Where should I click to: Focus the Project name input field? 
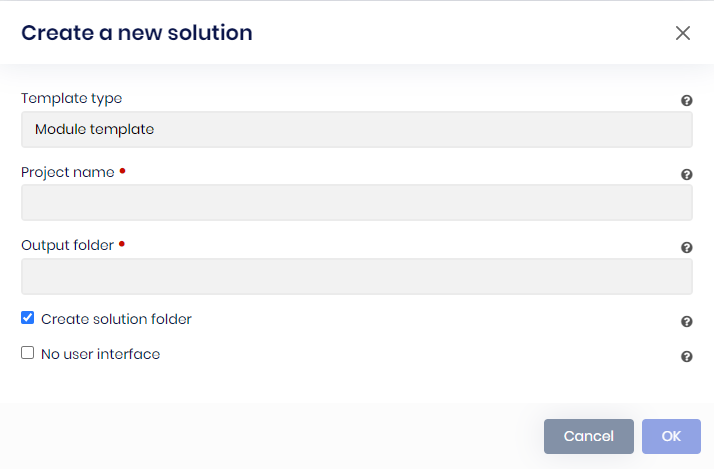point(356,202)
